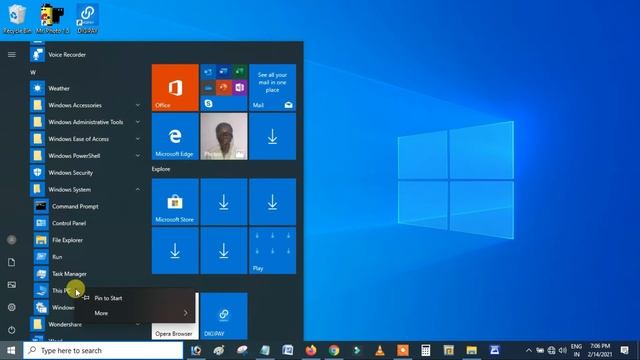Open the Photos tile
This screenshot has width=640, height=360.
pyautogui.click(x=224, y=136)
